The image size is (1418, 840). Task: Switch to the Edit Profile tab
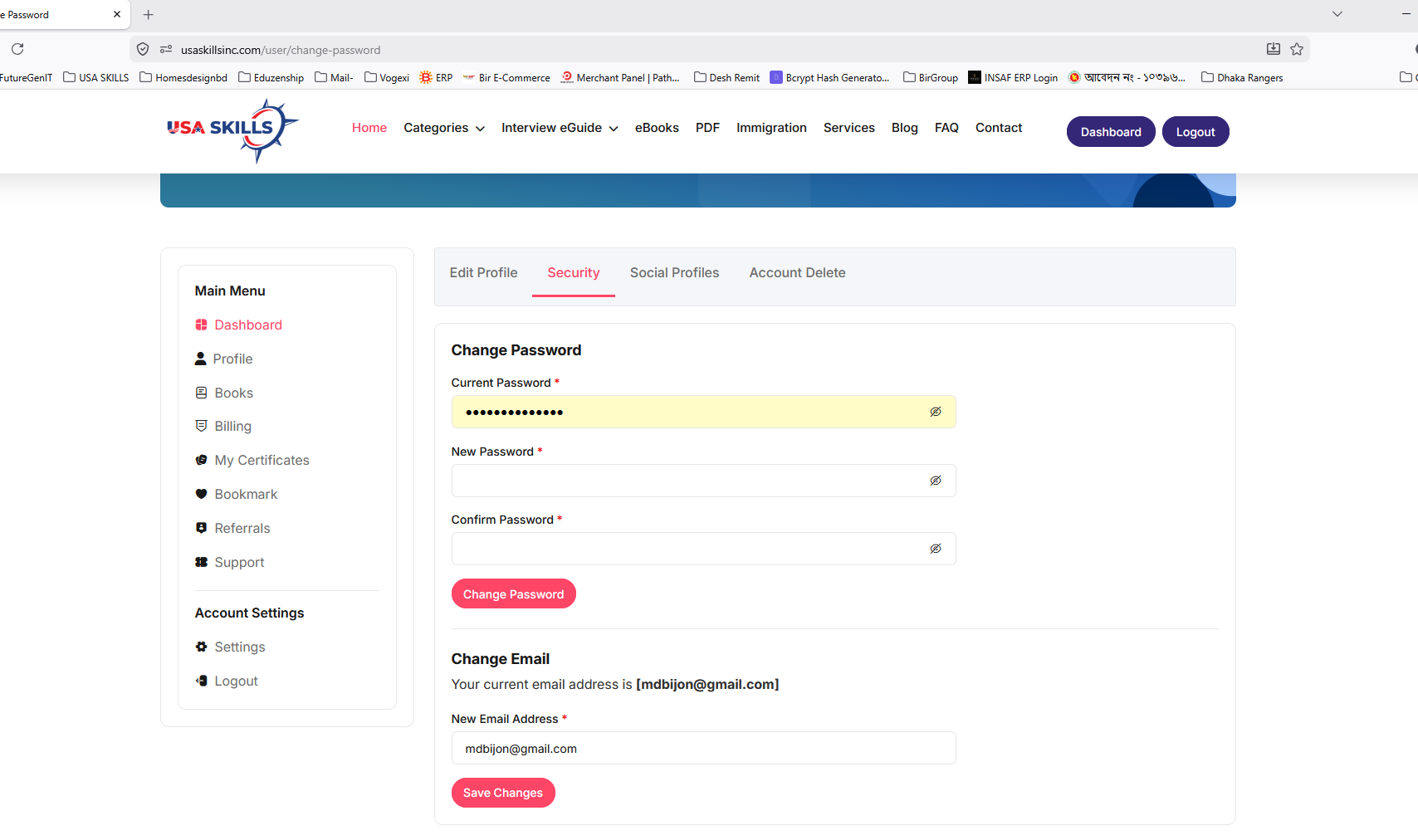(x=483, y=272)
